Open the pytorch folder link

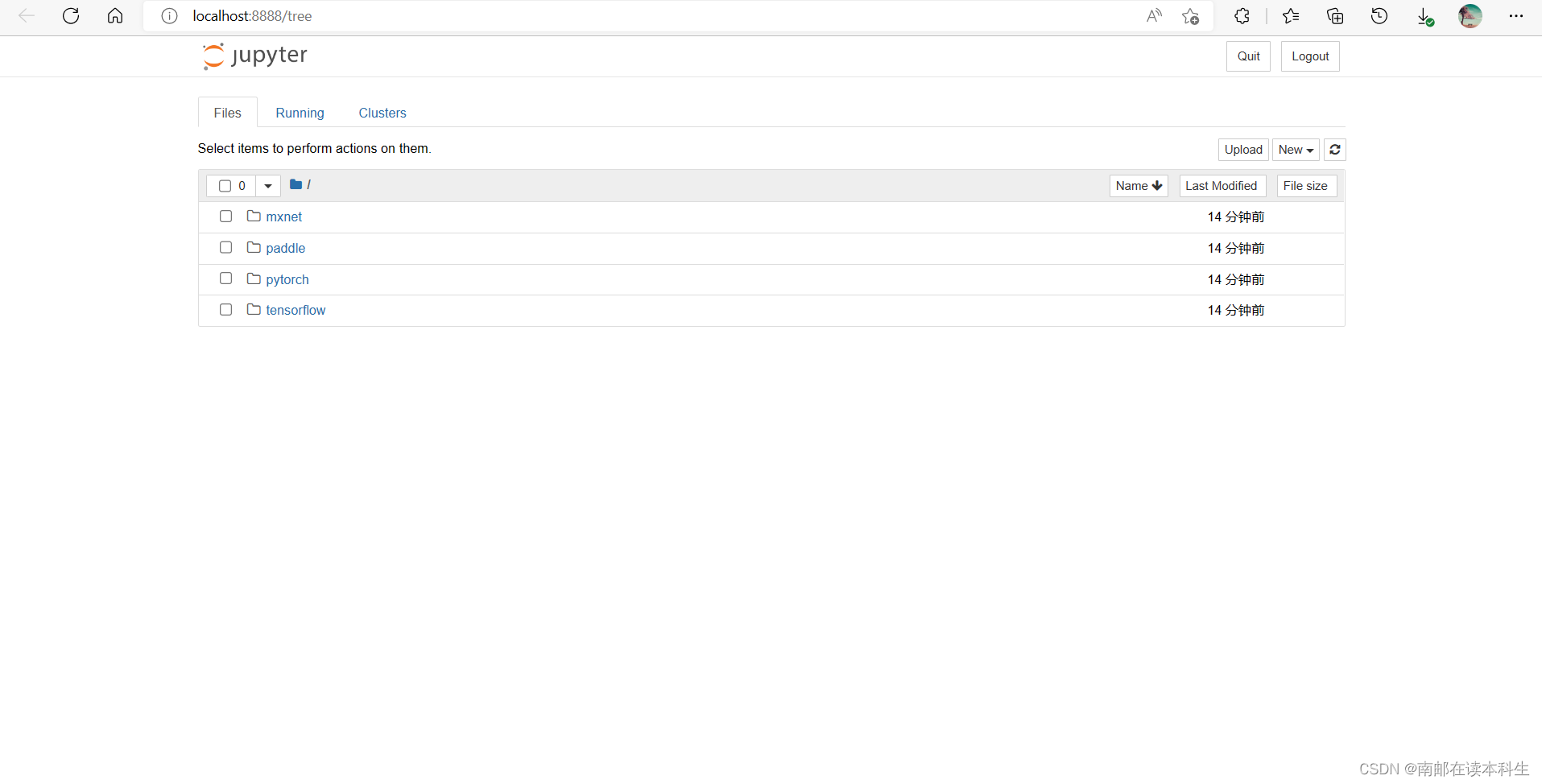click(287, 279)
